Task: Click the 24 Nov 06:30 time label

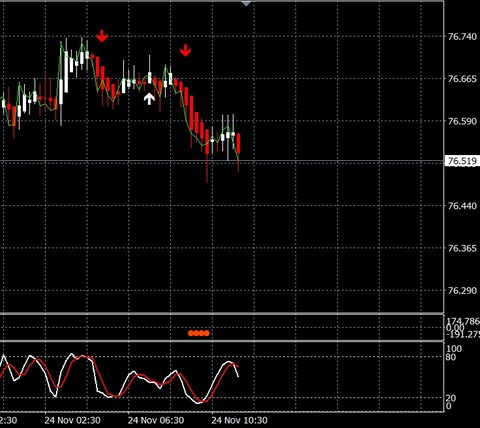Action: 156,420
